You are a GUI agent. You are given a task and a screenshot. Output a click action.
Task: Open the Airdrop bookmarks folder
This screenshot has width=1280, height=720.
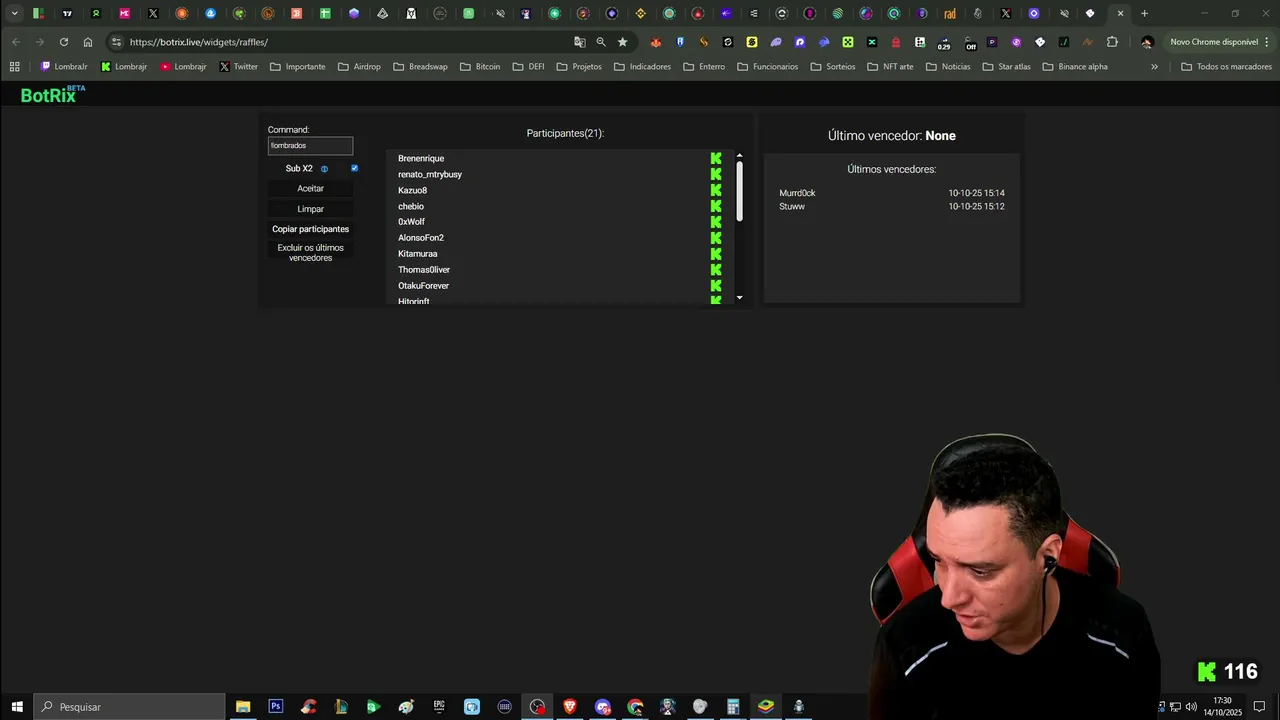pos(359,67)
